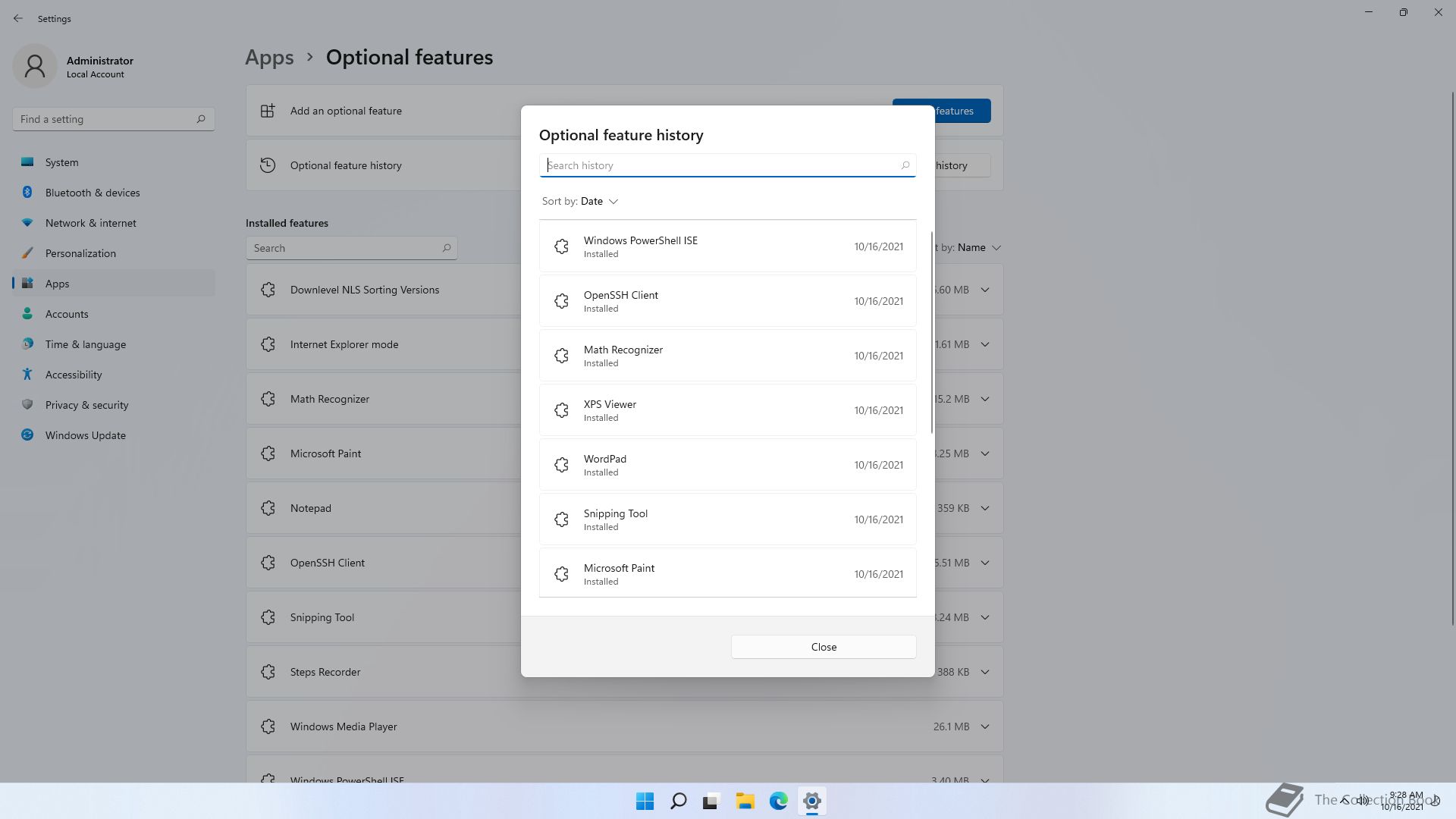Open the Sort by Date dropdown in dialog
This screenshot has height=819, width=1456.
[580, 202]
